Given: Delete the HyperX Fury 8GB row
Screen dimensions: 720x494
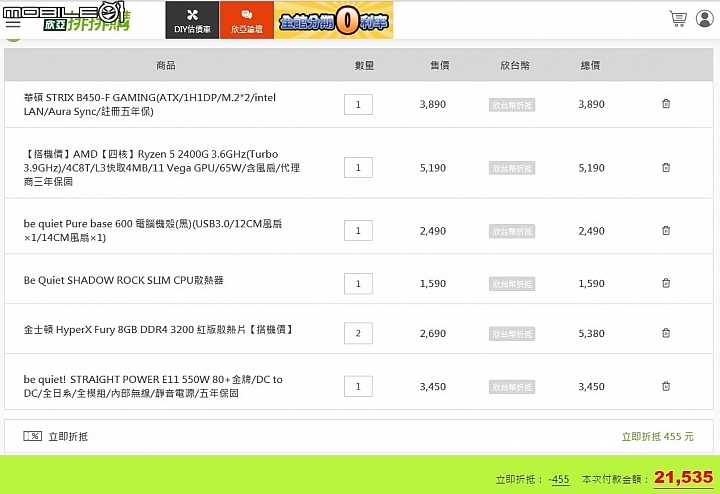Looking at the screenshot, I should tap(666, 333).
